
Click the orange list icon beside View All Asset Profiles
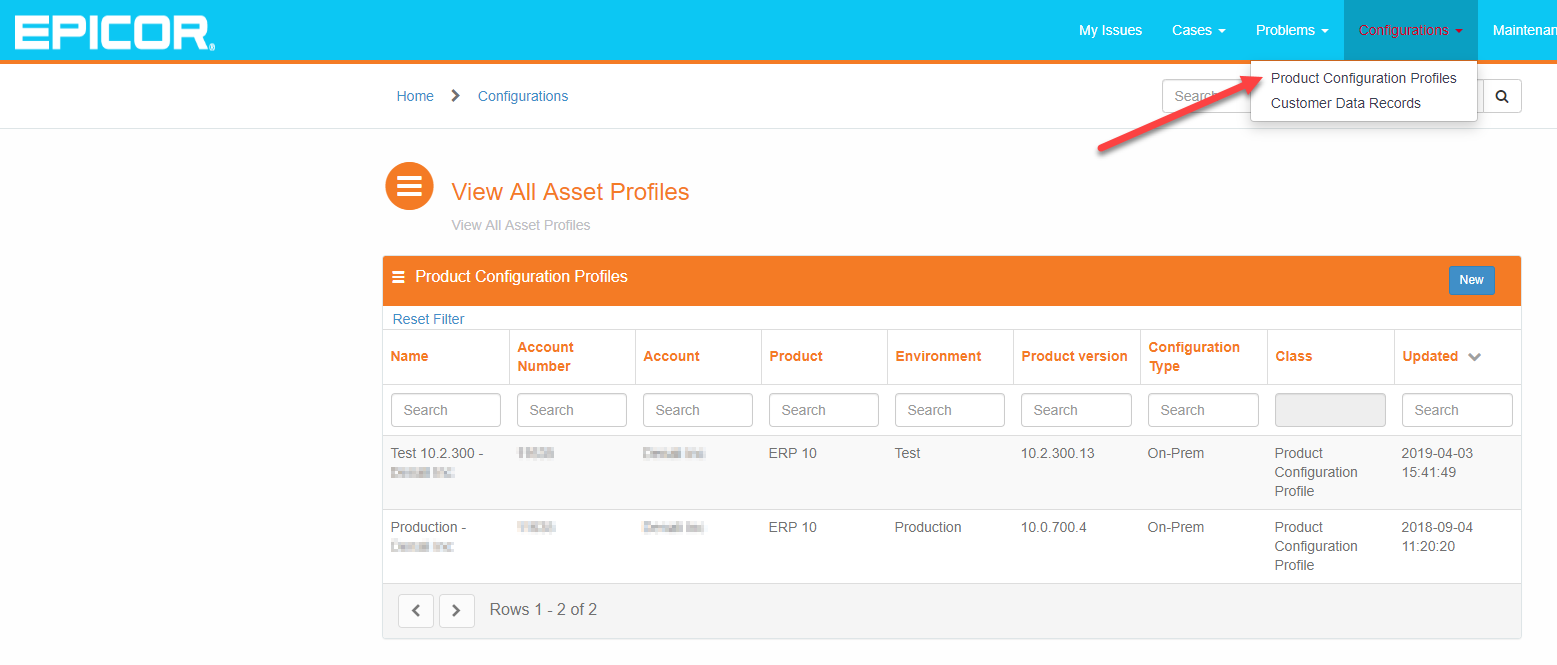tap(409, 186)
